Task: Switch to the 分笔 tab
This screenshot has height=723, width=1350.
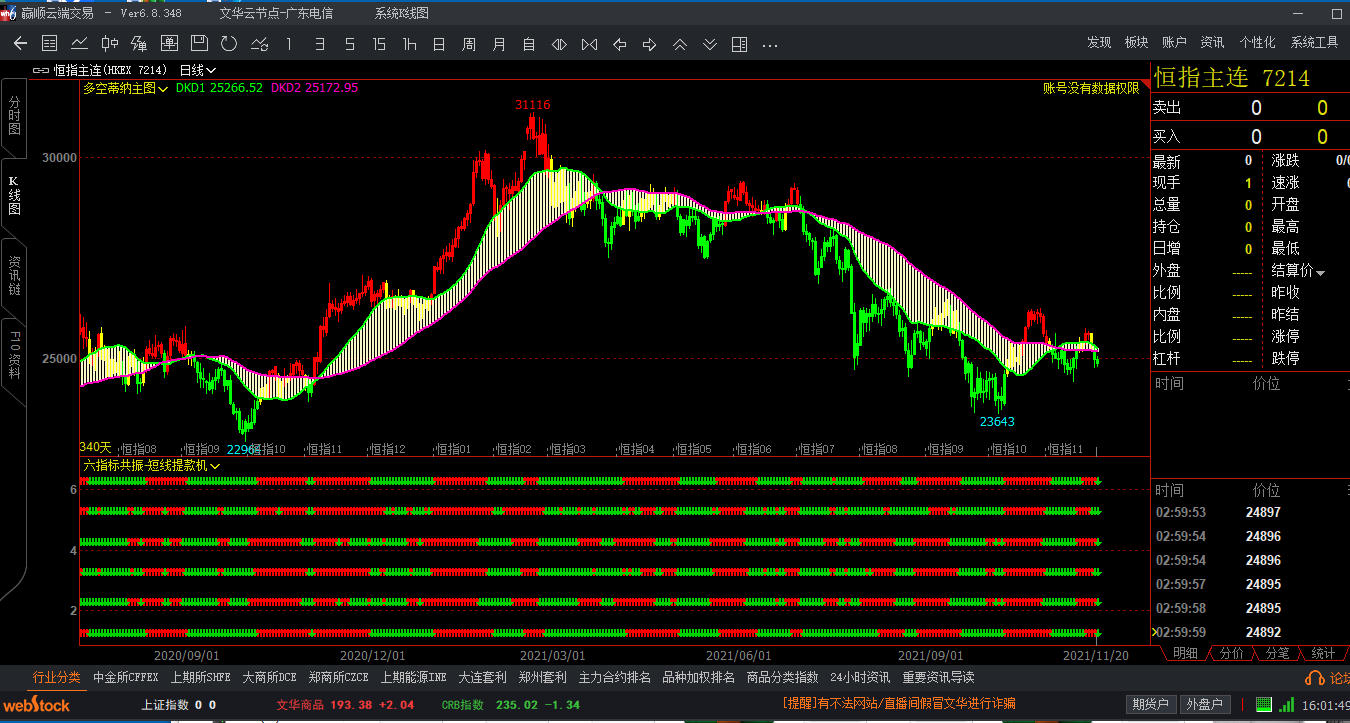Action: (1277, 653)
